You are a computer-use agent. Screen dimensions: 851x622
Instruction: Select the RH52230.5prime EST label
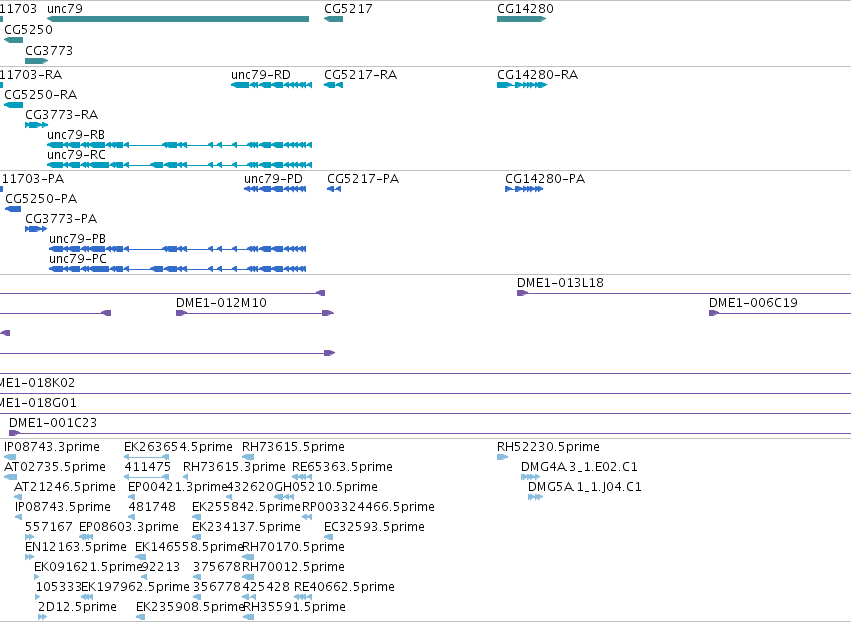pyautogui.click(x=548, y=447)
